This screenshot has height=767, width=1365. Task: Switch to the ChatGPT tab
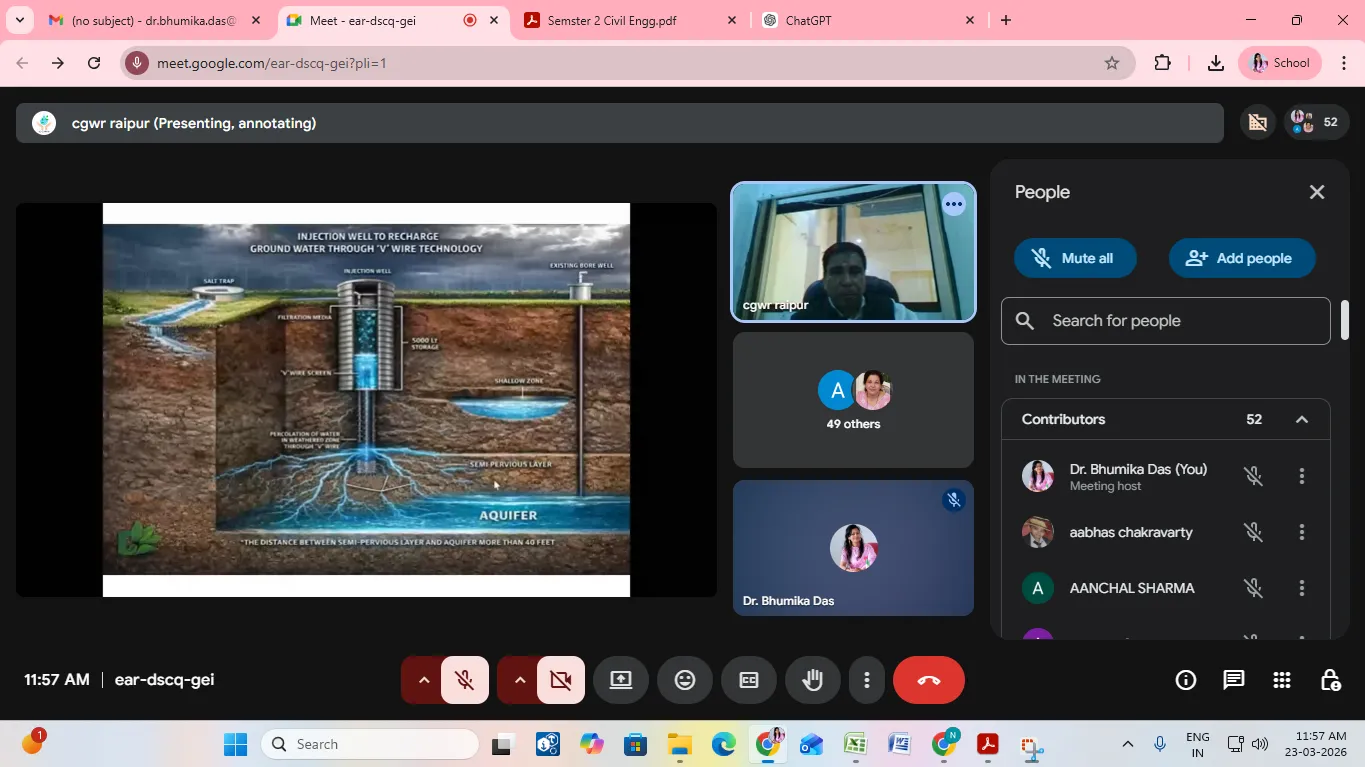point(860,20)
